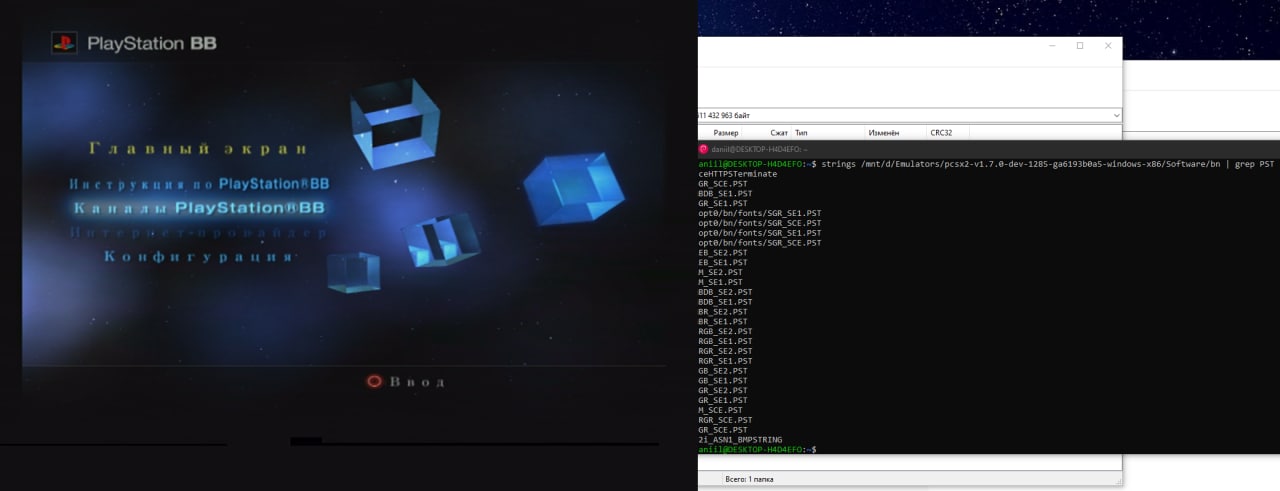The width and height of the screenshot is (1280, 491).
Task: Click the M_SCE.PST output line
Action: coord(720,410)
